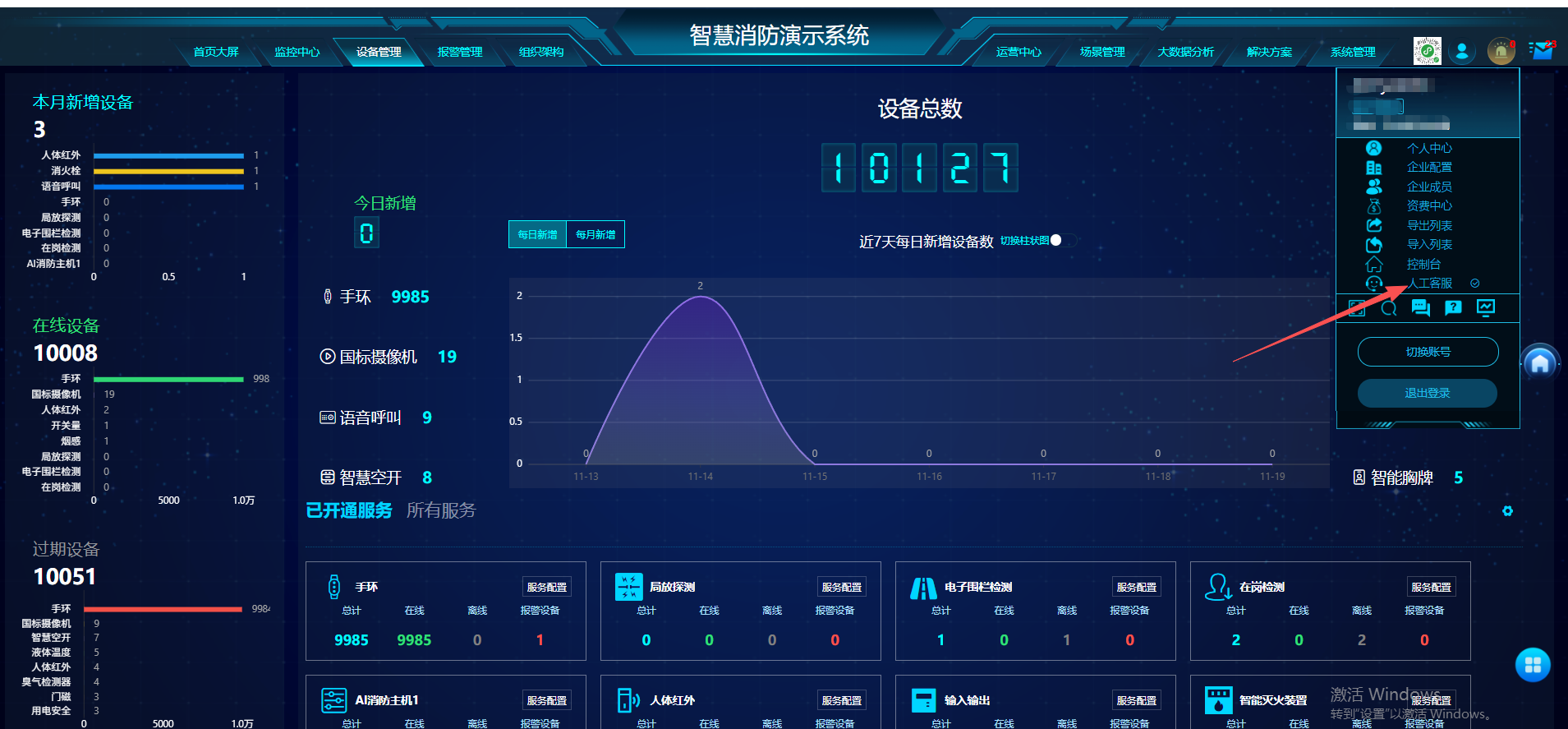Open the QR code thumbnail
The height and width of the screenshot is (729, 1568).
[x=1427, y=51]
